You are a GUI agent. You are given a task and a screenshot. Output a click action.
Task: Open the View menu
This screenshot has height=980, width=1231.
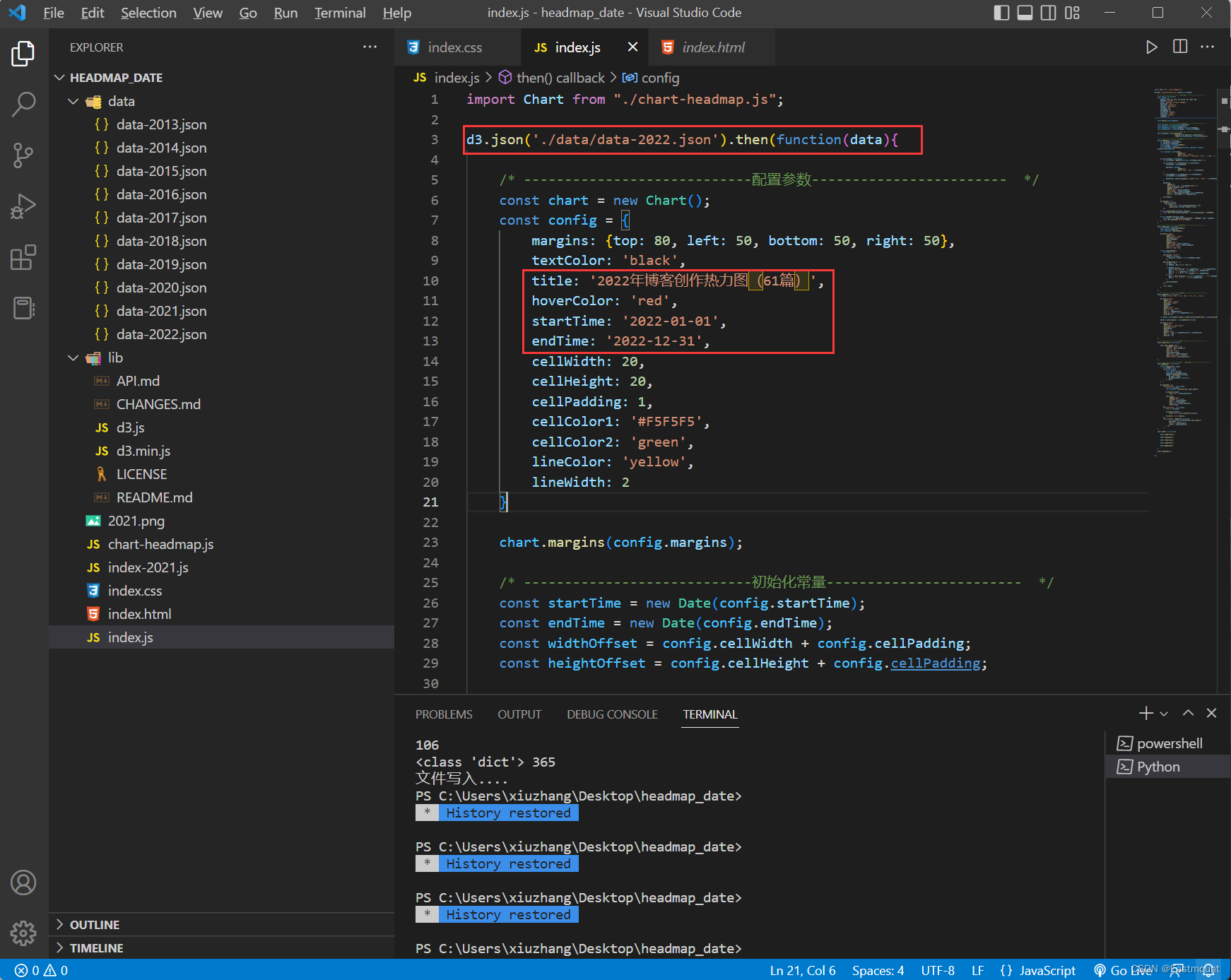click(x=208, y=13)
